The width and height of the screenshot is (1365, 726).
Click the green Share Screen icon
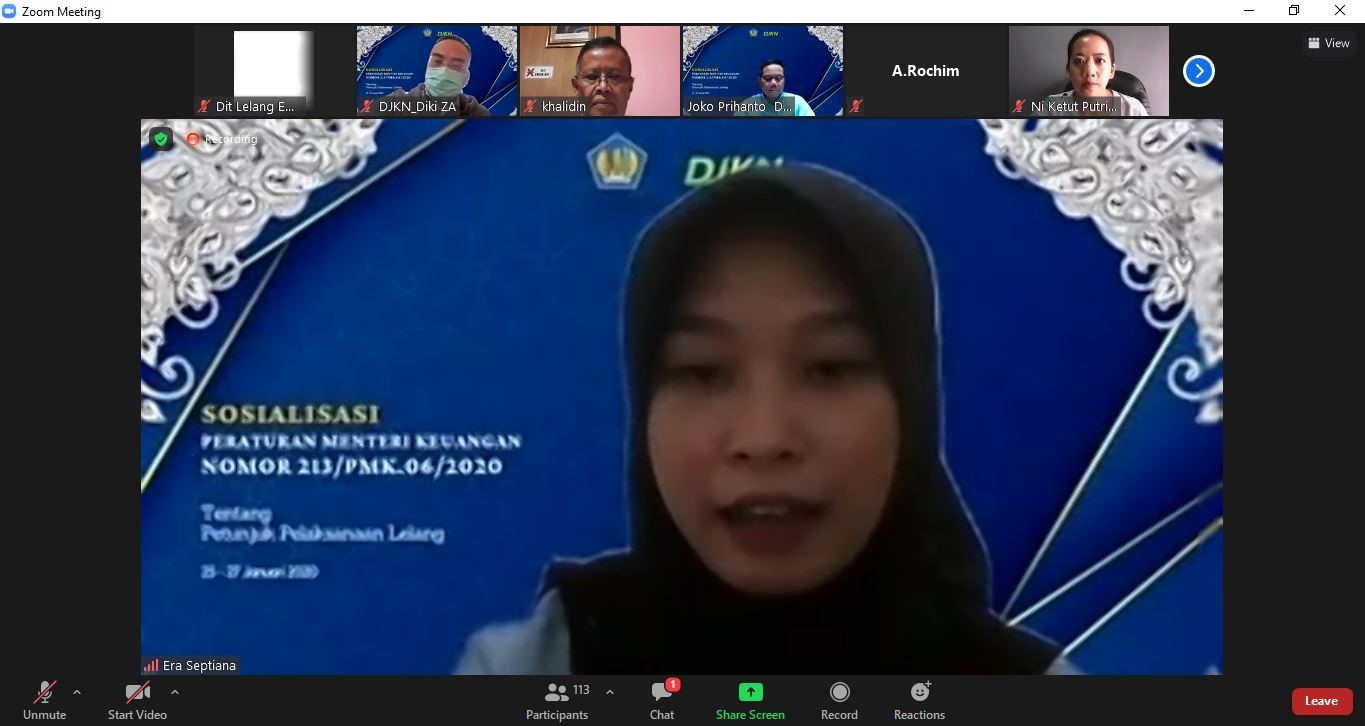[x=750, y=692]
